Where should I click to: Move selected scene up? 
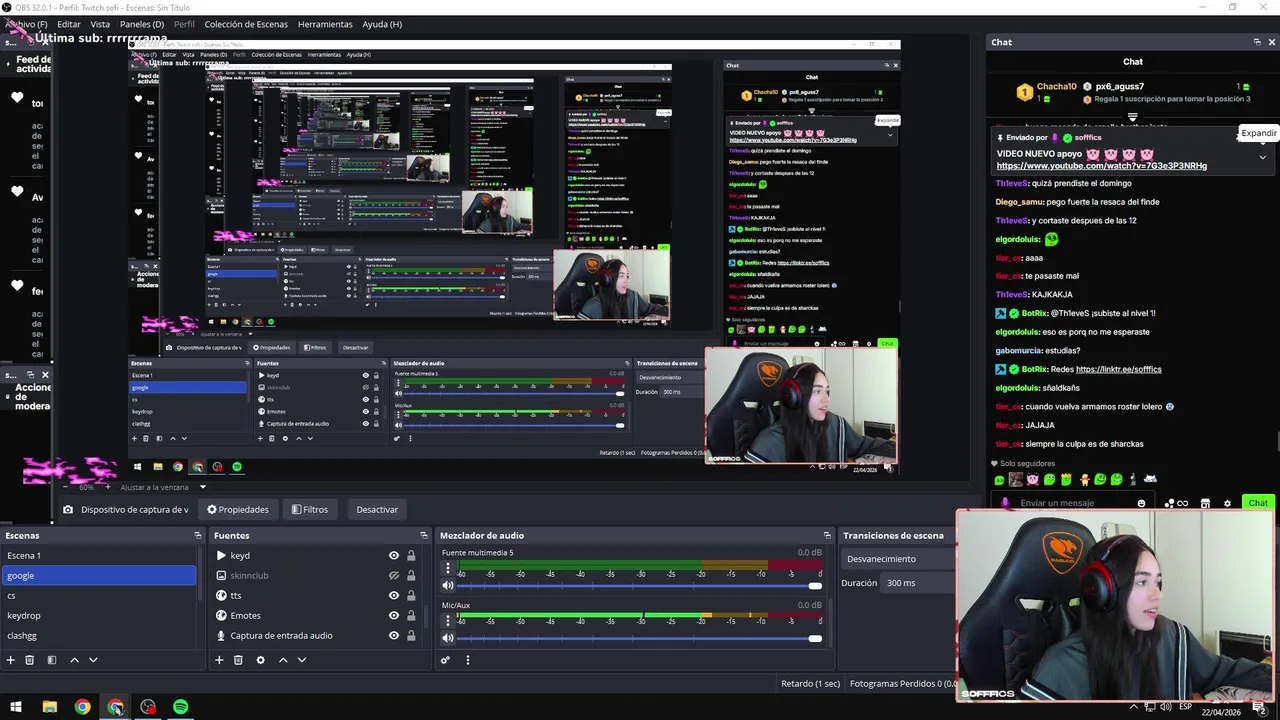(74, 660)
